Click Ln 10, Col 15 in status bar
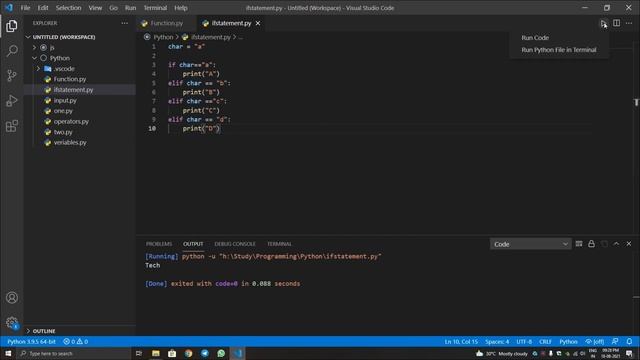This screenshot has height=360, width=640. [461, 341]
